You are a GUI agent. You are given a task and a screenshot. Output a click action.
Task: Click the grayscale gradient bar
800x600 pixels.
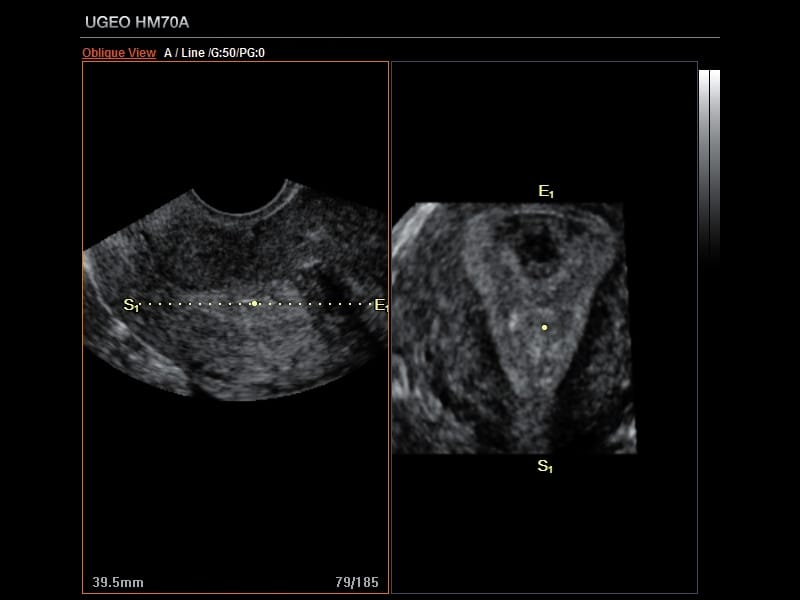click(x=704, y=160)
